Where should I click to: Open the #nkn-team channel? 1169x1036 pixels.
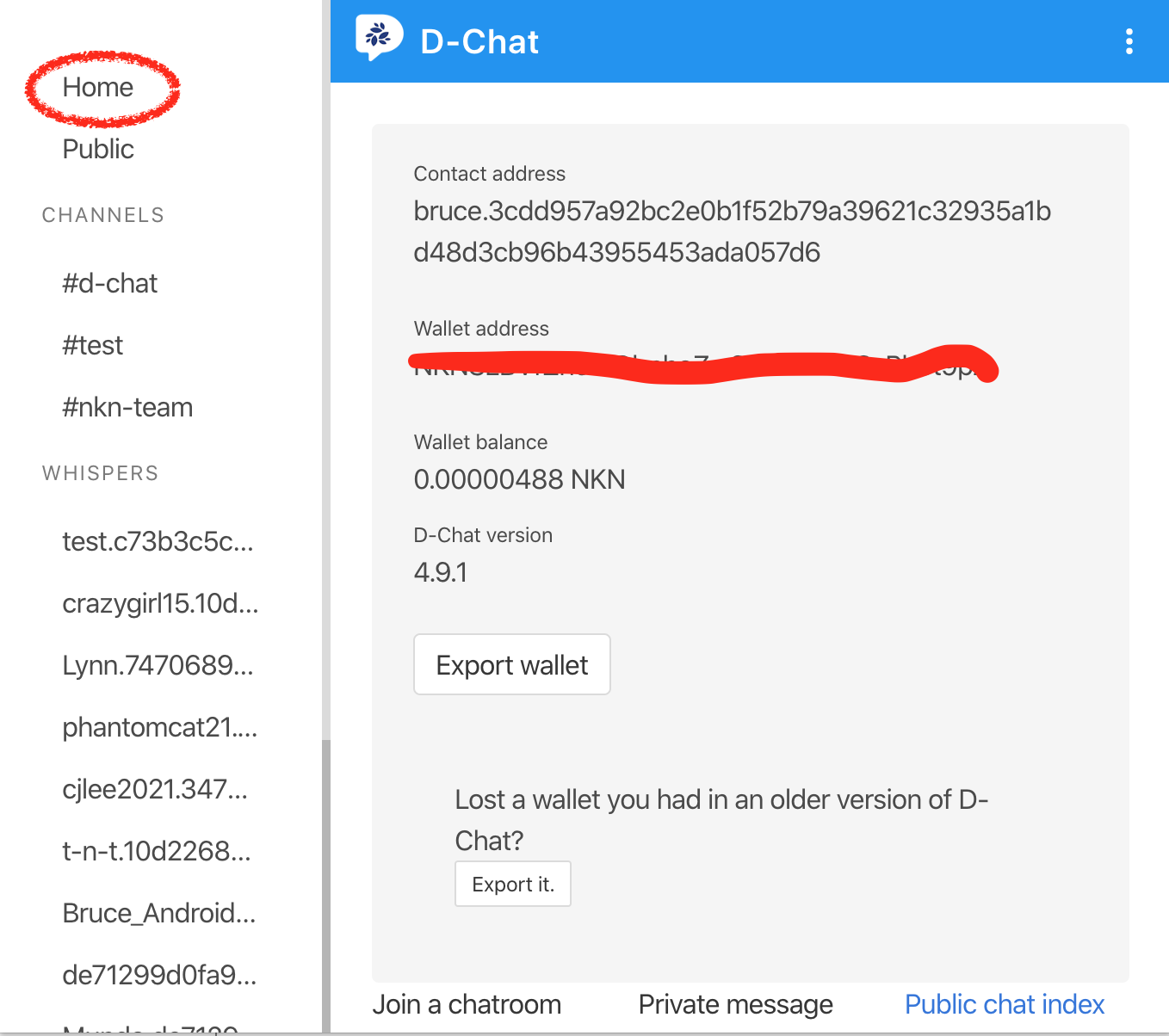[127, 407]
